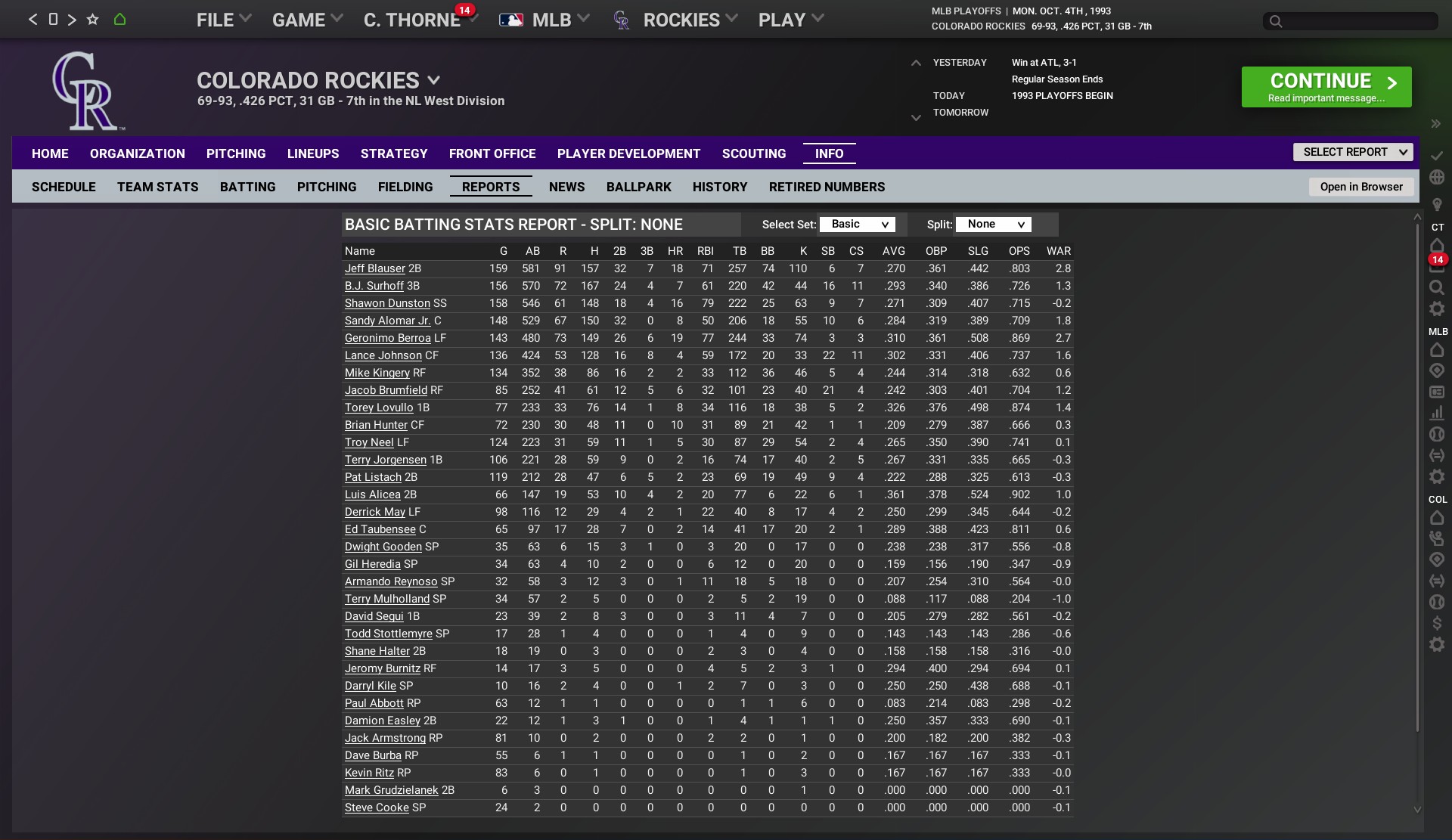Open the TEAM STATS sub-tab
Viewport: 1452px width, 840px height.
pos(158,187)
